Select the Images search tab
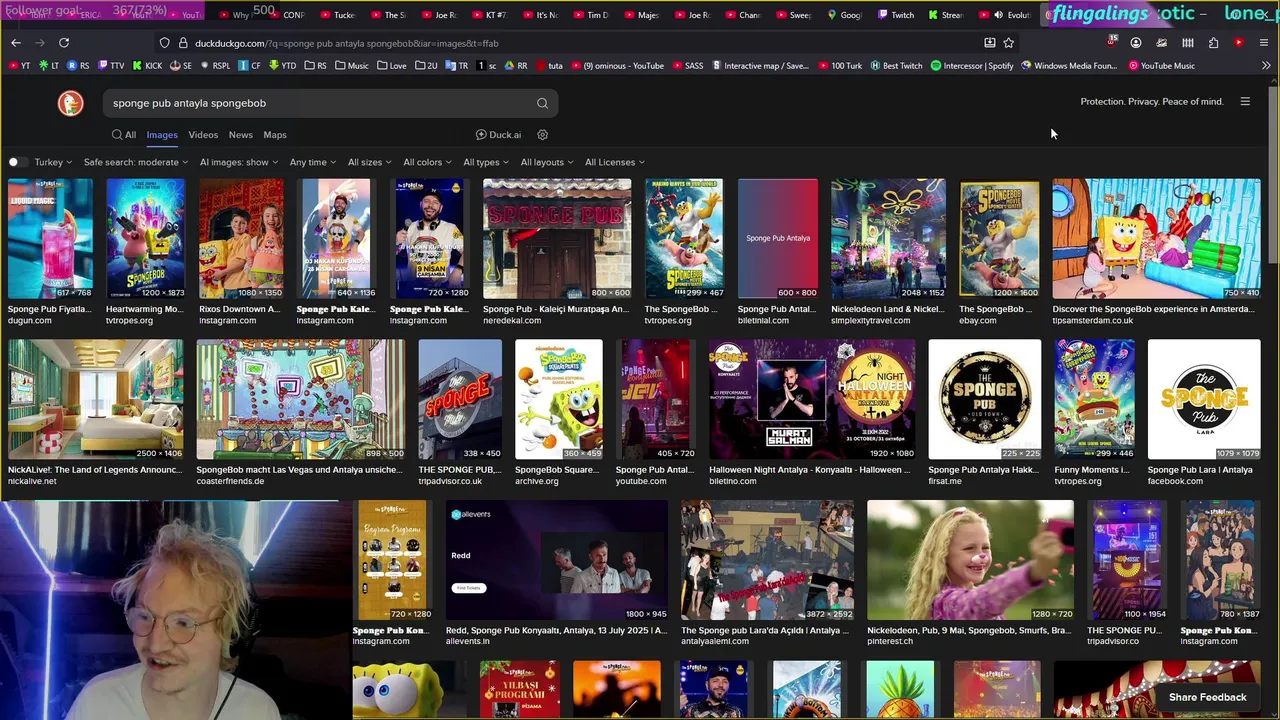The image size is (1280, 720). [x=162, y=135]
